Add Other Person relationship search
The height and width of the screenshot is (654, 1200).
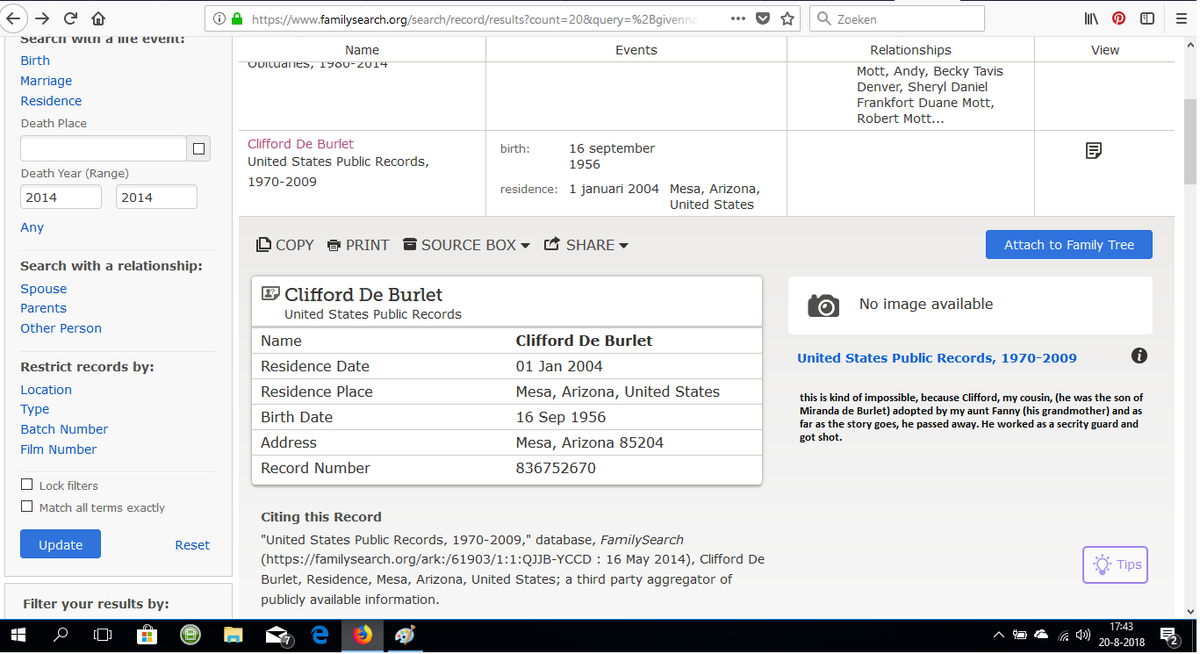coord(61,329)
